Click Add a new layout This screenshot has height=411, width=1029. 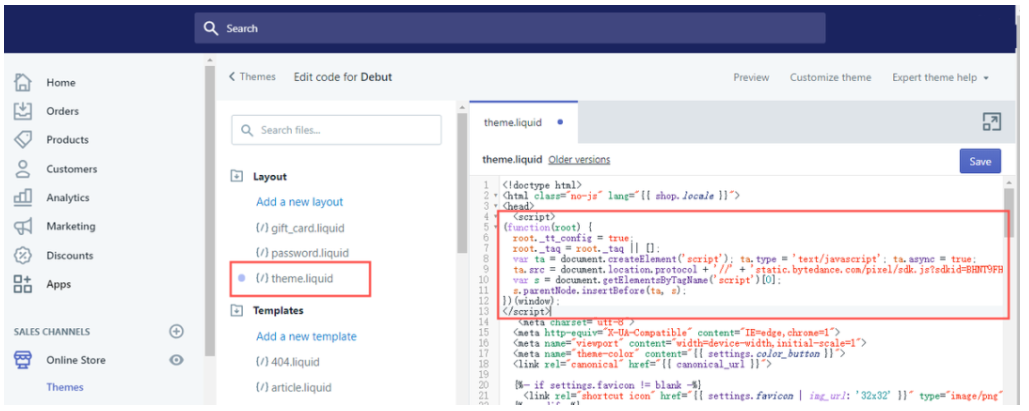point(299,202)
